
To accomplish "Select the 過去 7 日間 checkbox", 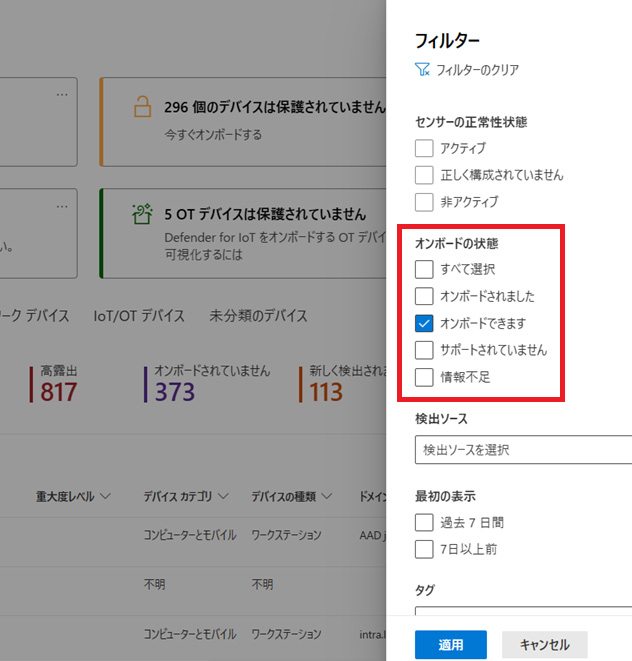I will [x=424, y=522].
